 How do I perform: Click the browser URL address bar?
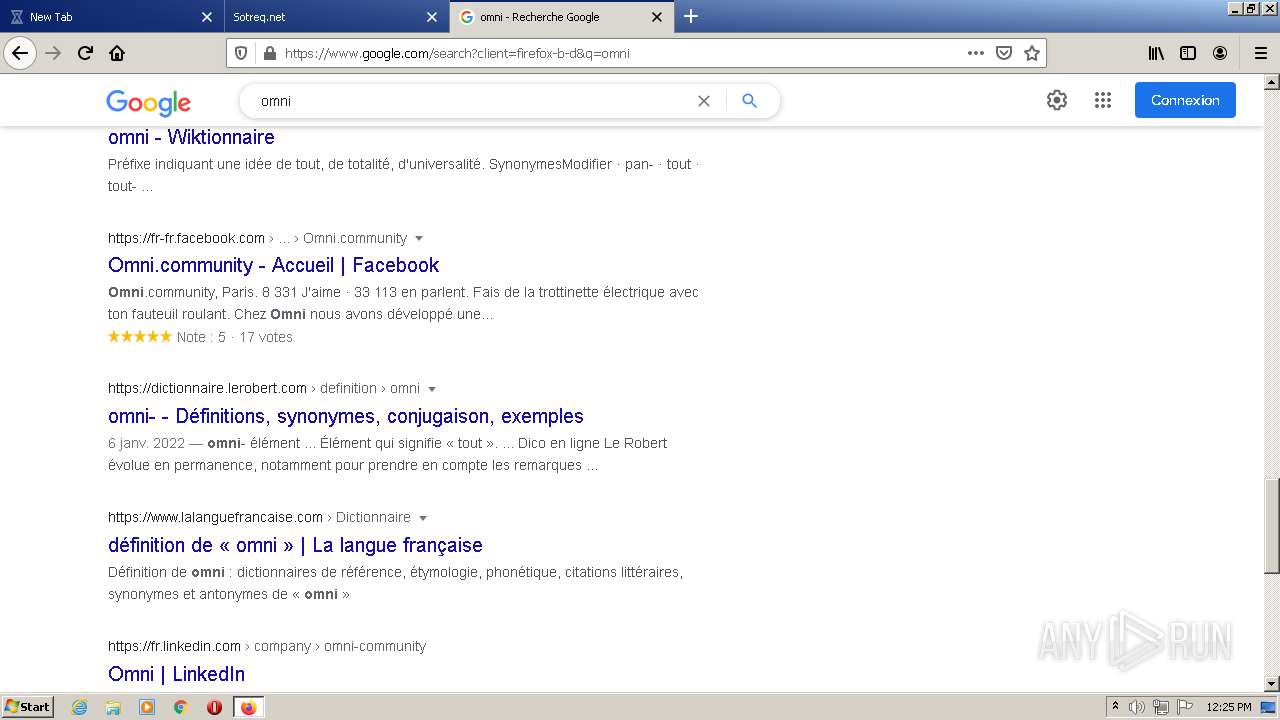[620, 53]
